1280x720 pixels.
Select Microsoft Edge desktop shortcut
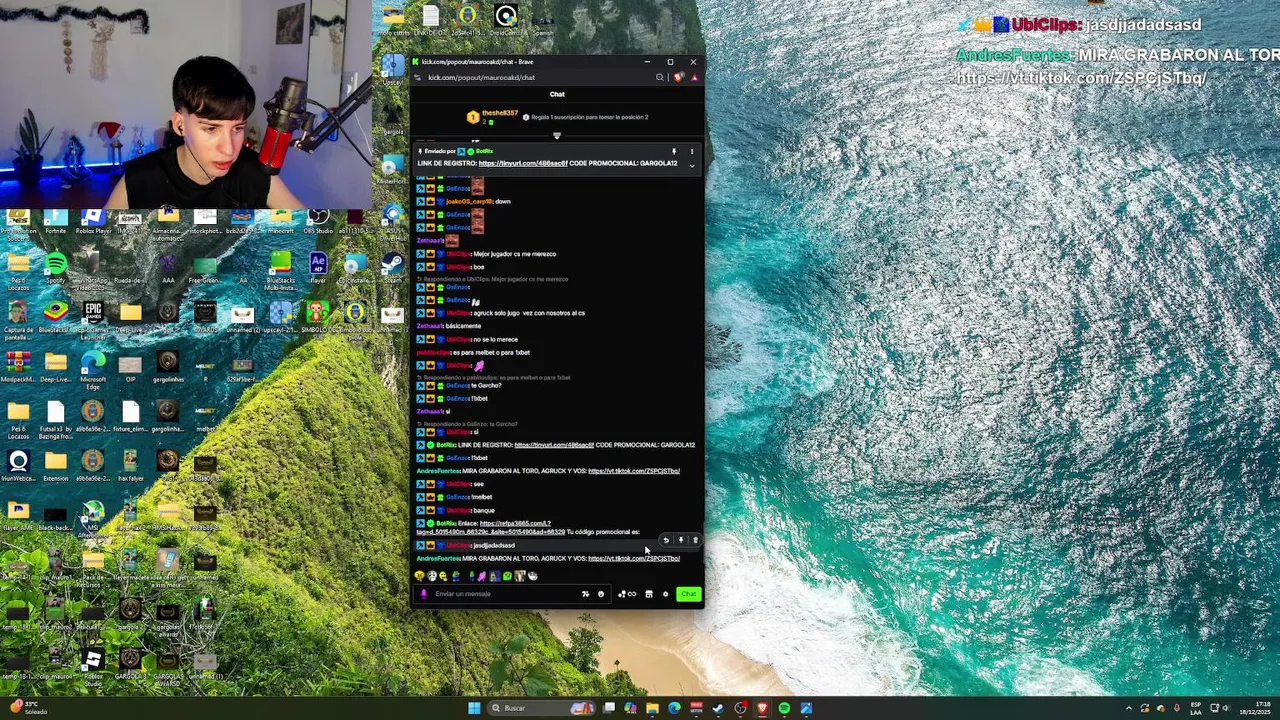click(93, 367)
